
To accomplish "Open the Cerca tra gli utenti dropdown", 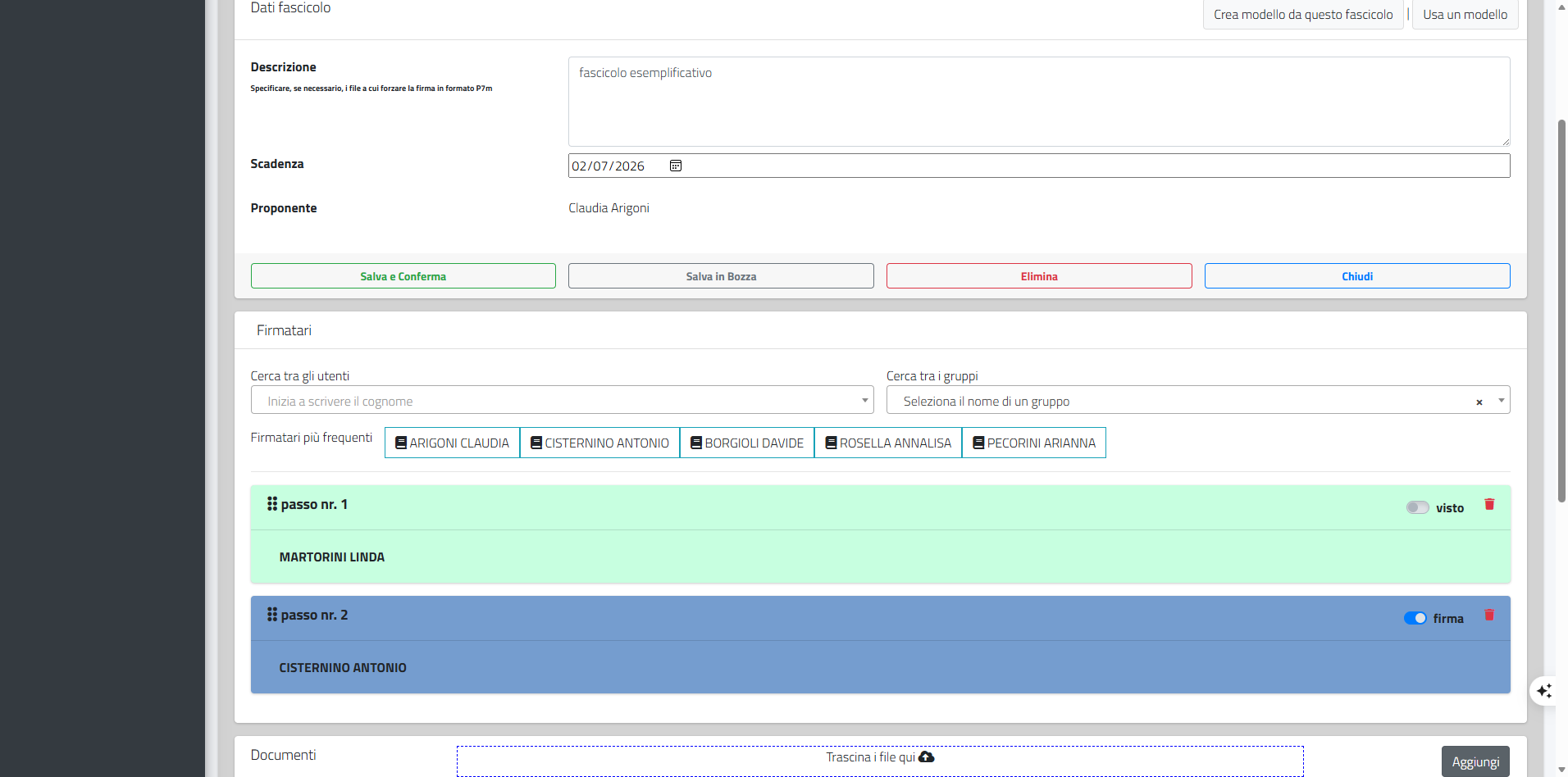I will (562, 400).
